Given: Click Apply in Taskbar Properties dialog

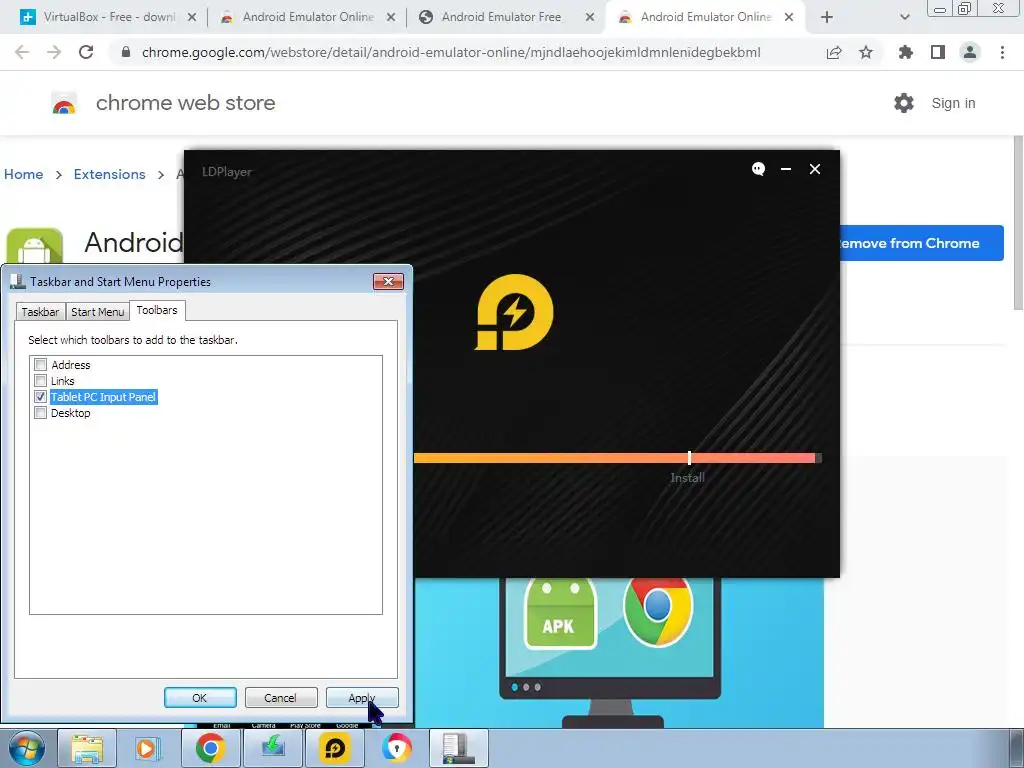Looking at the screenshot, I should (362, 697).
